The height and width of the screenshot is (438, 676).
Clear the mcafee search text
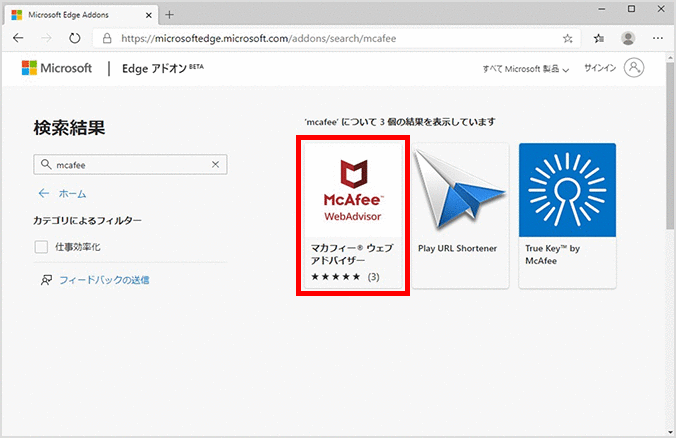pos(216,164)
